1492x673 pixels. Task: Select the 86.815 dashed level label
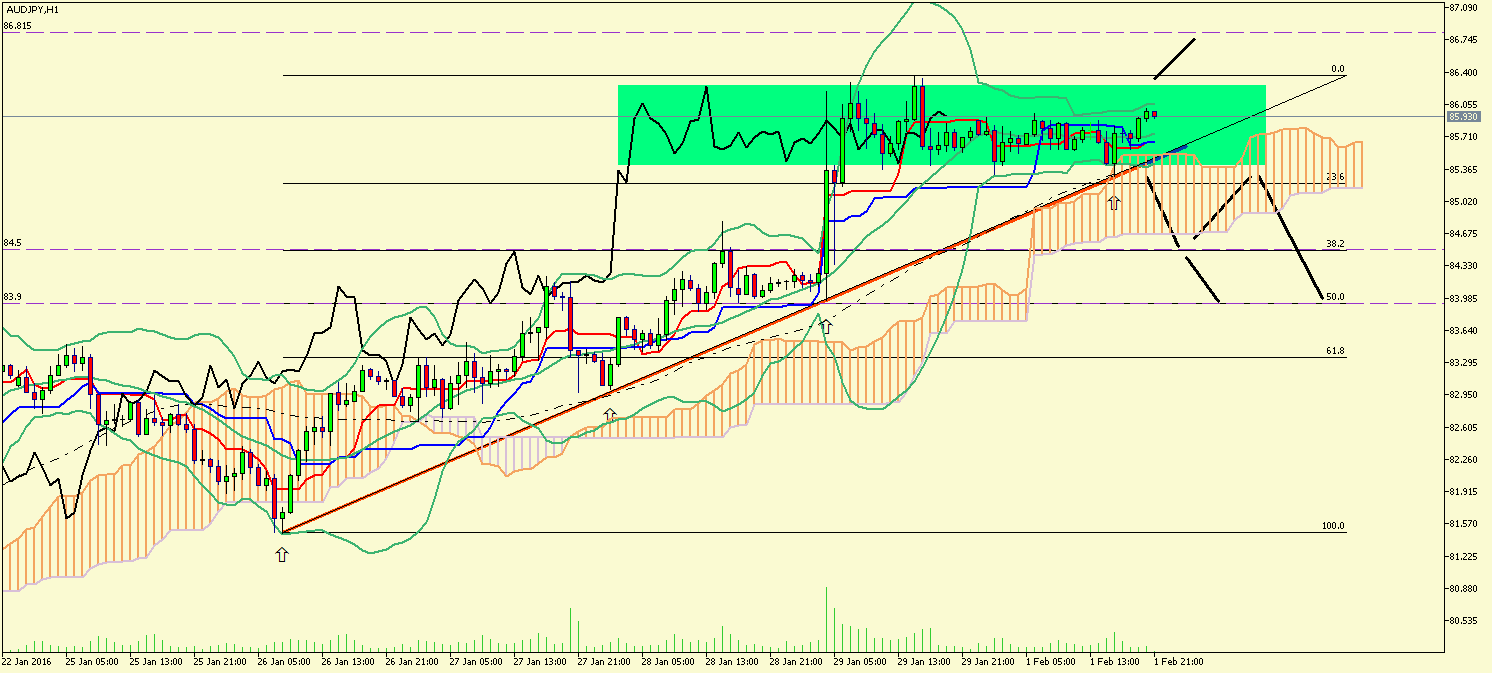tap(17, 25)
